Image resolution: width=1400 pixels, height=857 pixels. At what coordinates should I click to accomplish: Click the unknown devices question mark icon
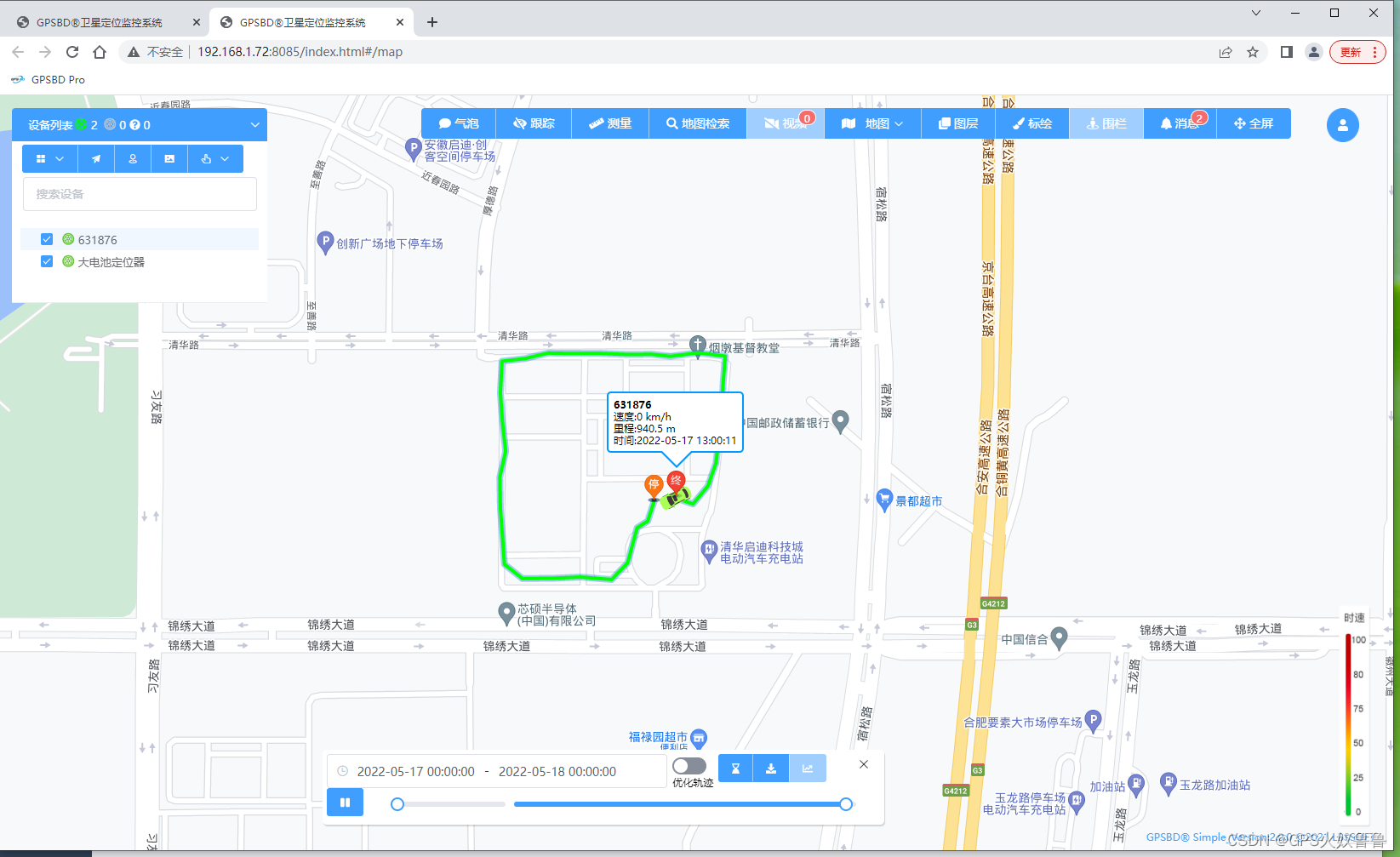(x=134, y=124)
